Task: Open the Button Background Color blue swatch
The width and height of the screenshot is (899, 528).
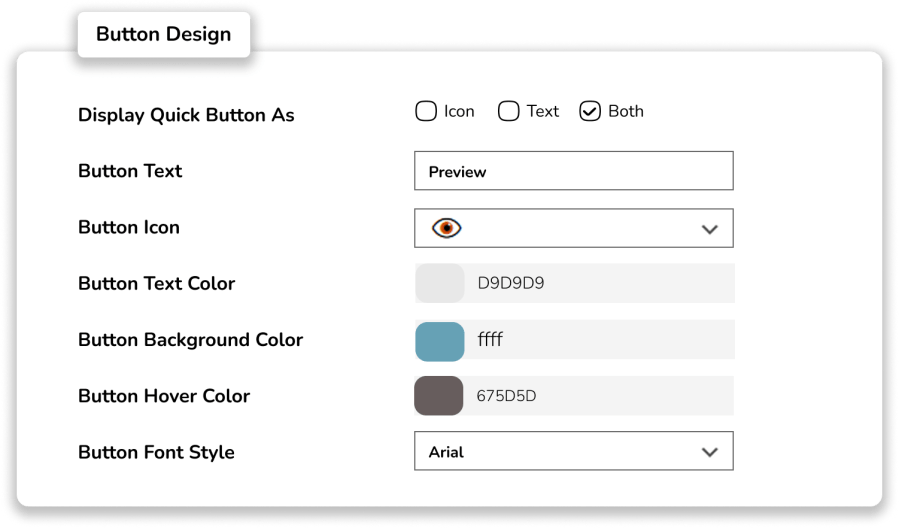Action: click(440, 340)
